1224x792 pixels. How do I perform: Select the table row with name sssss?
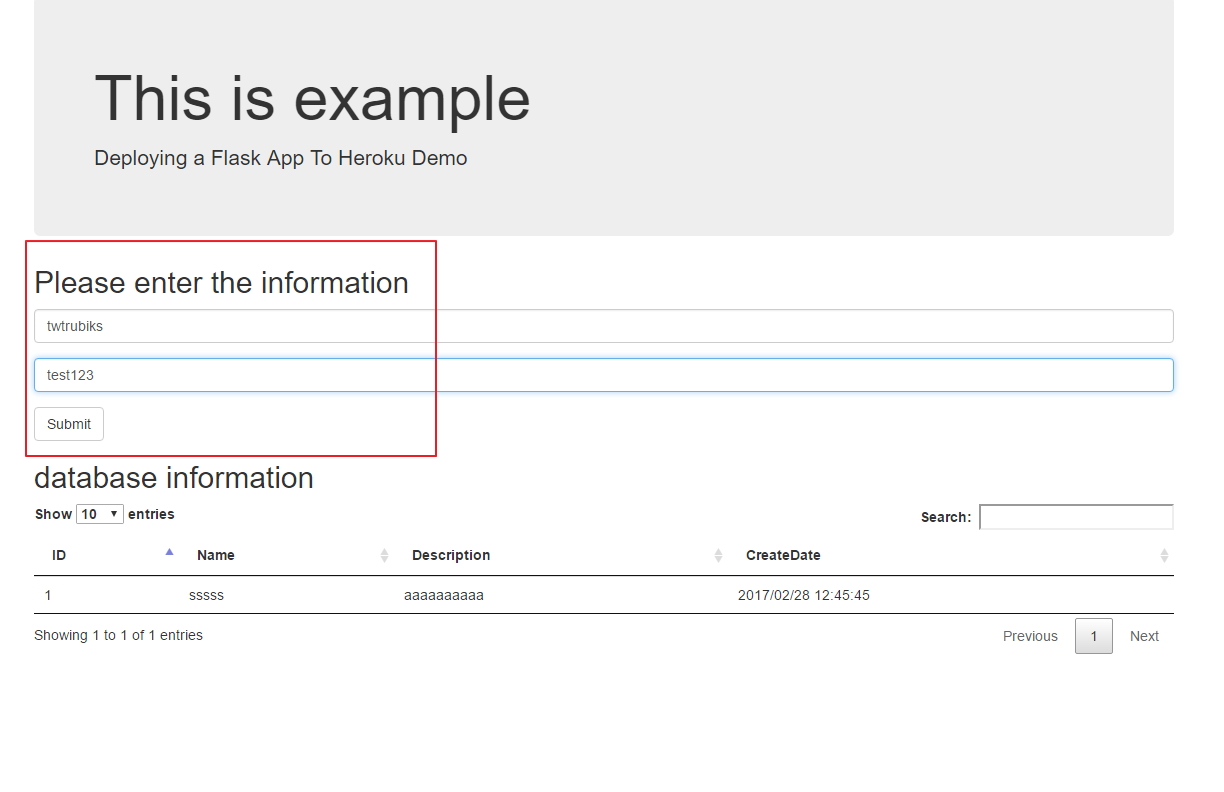coord(604,595)
